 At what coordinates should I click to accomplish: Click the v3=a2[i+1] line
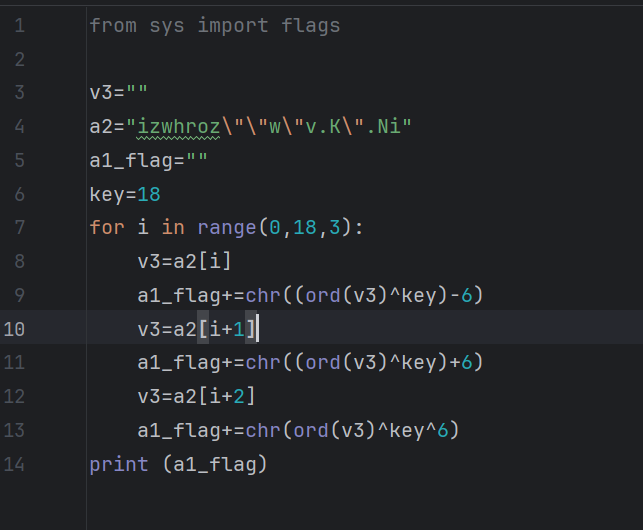pyautogui.click(x=196, y=329)
